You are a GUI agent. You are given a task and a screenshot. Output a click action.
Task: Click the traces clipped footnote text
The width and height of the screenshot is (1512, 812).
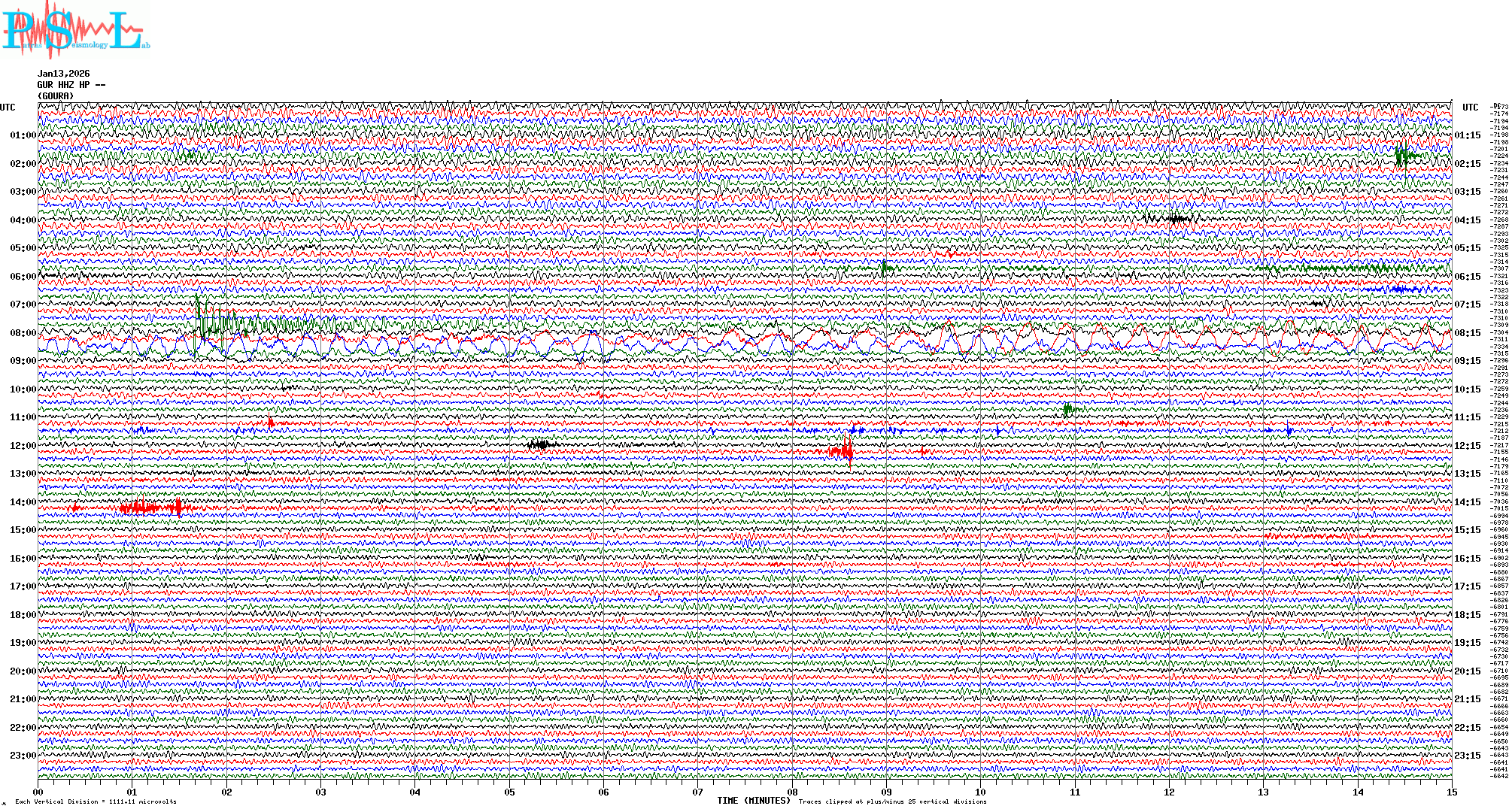pyautogui.click(x=892, y=801)
